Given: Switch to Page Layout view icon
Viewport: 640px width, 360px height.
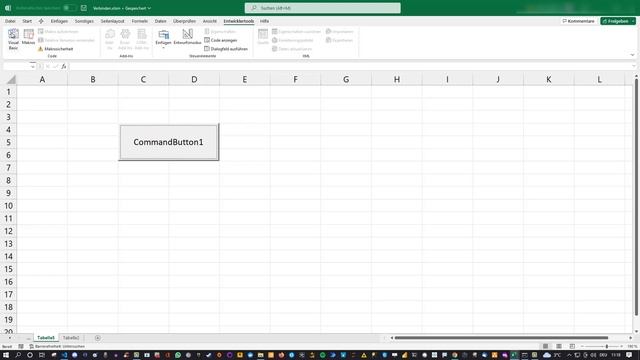Looking at the screenshot, I should click(x=559, y=347).
